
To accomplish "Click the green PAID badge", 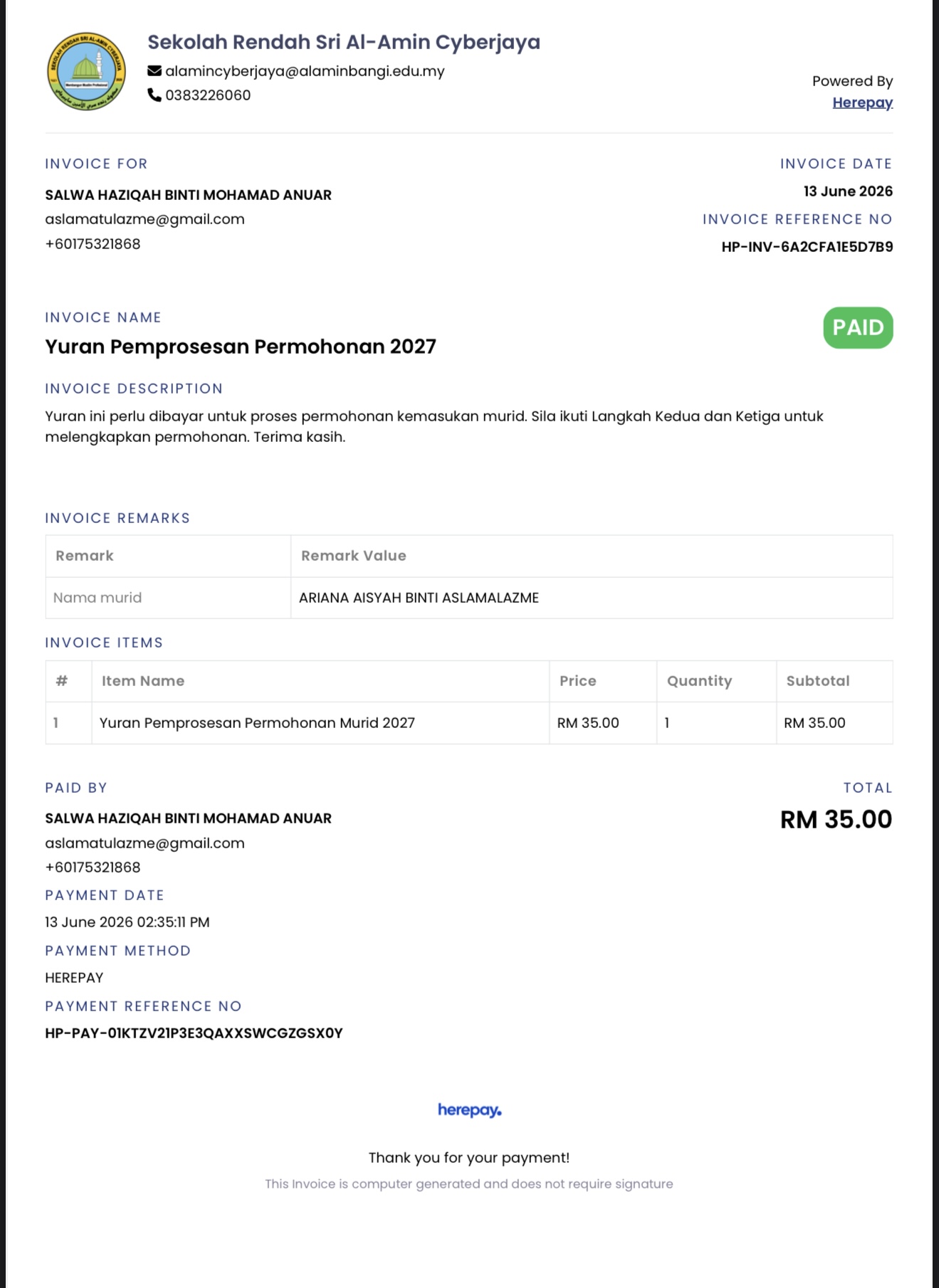I will click(858, 327).
